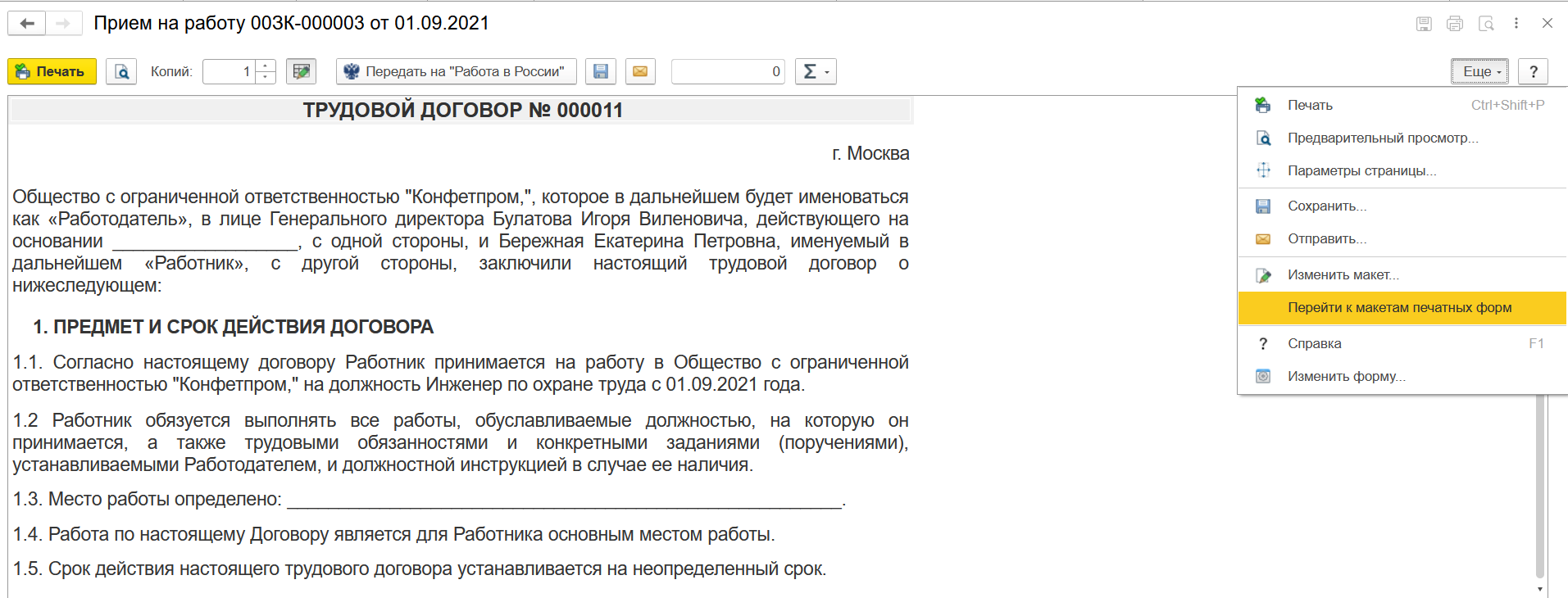Close the document form with X
The image size is (1568, 598).
coord(1548,23)
